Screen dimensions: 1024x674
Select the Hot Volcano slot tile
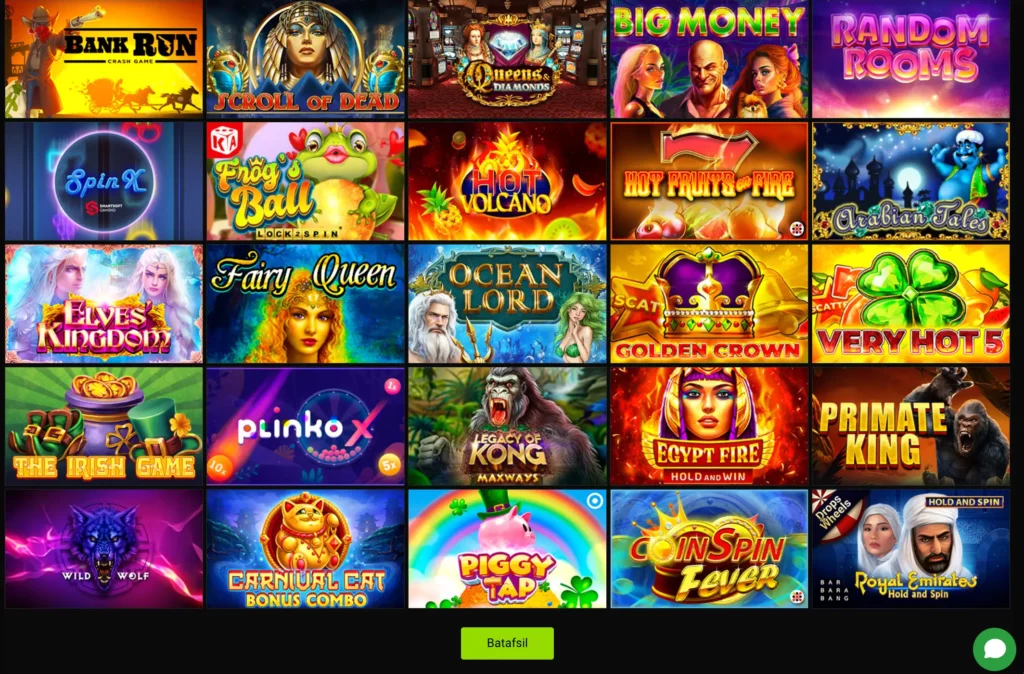(x=507, y=182)
